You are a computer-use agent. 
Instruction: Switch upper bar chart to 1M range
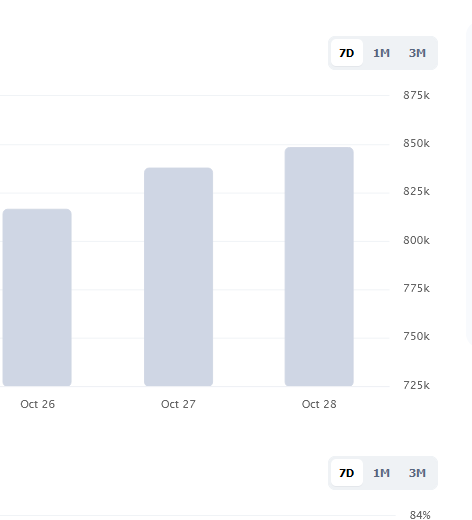pyautogui.click(x=381, y=53)
